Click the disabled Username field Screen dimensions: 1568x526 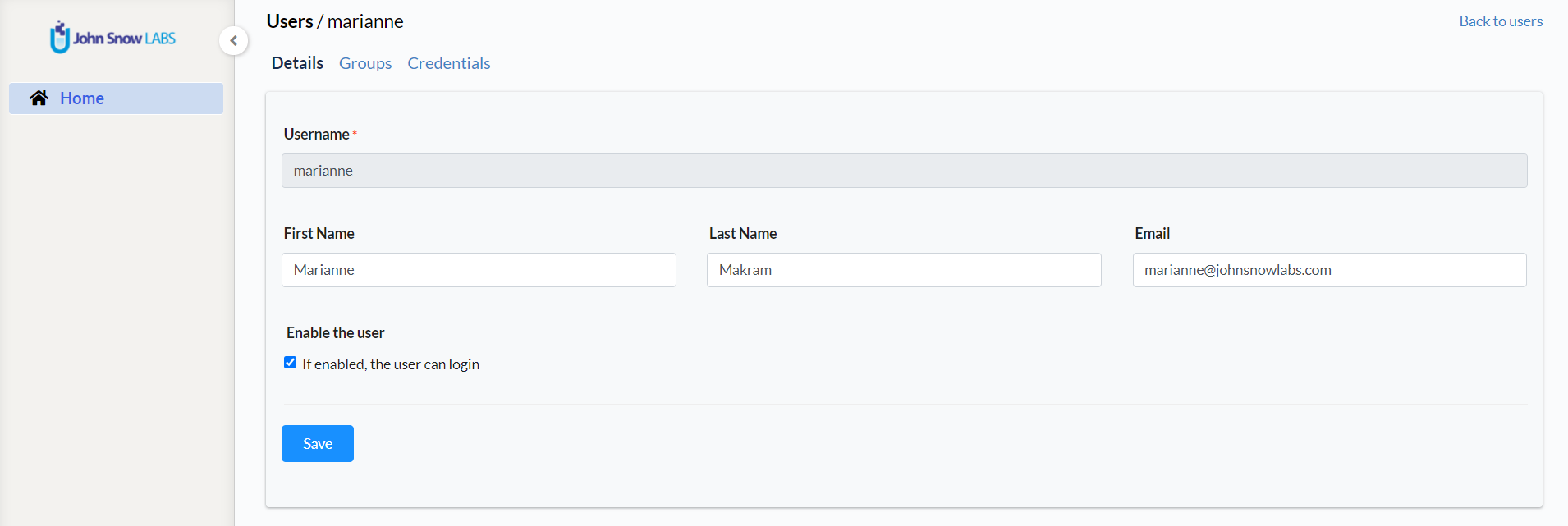click(904, 171)
